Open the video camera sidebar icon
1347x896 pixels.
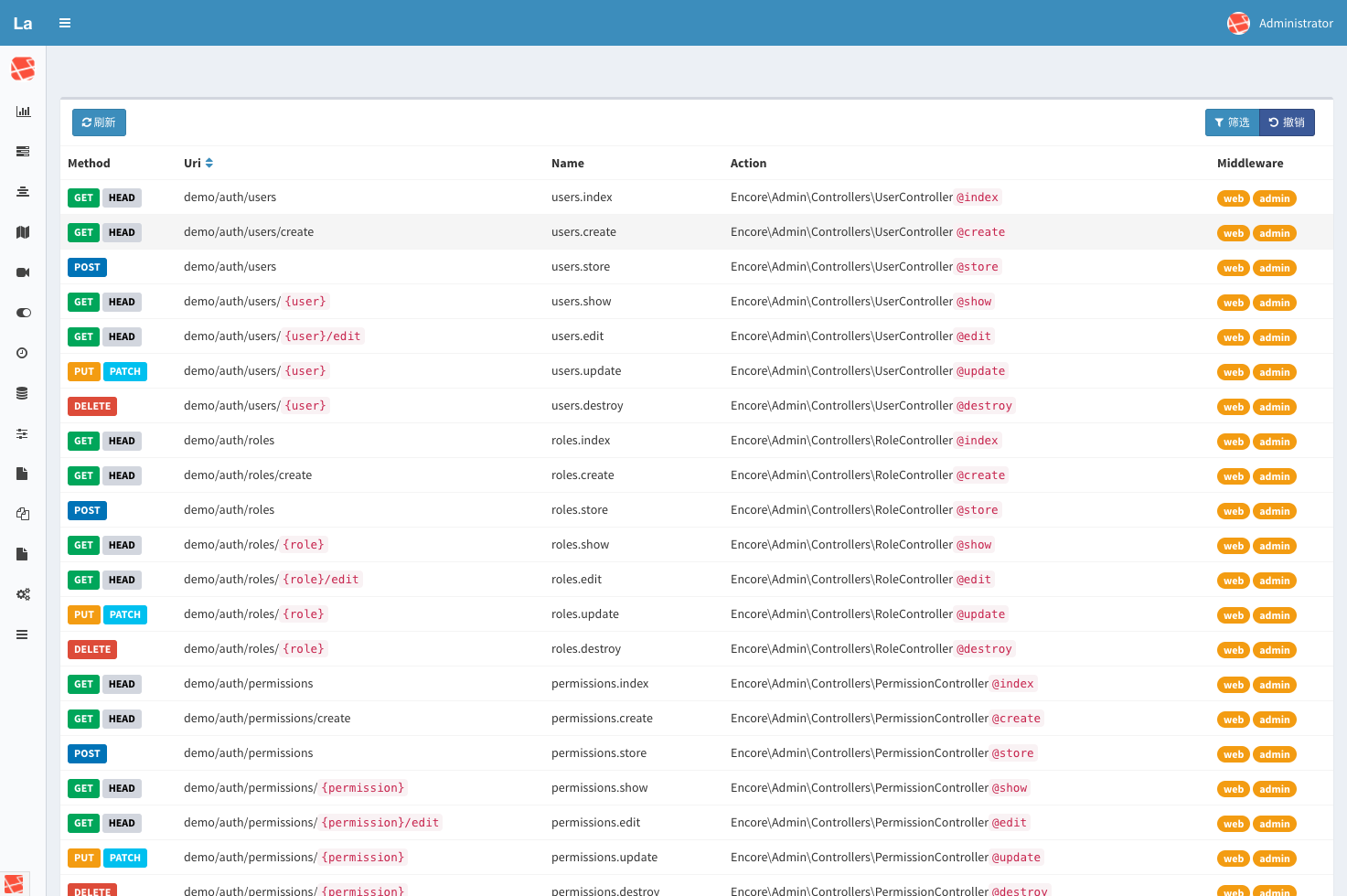23,272
